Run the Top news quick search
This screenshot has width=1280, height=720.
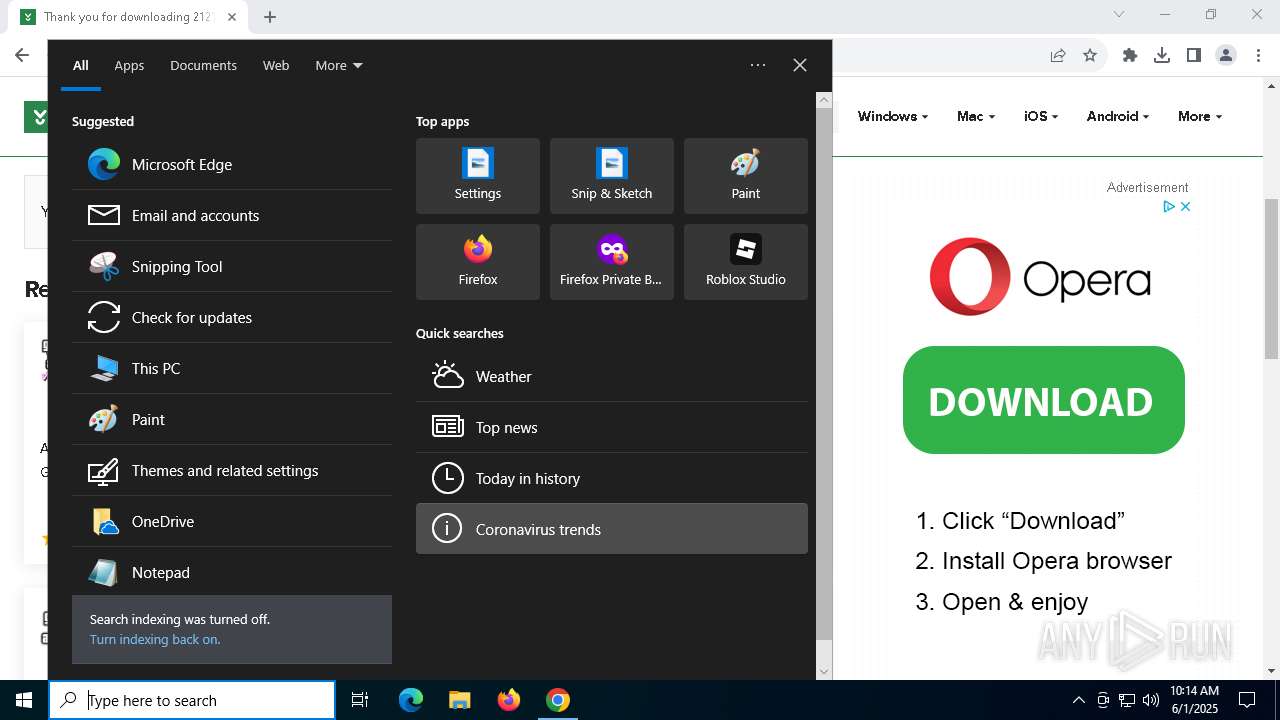pos(612,427)
